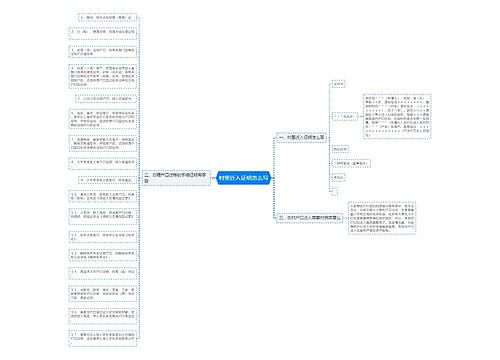
Task: Select branch node 一、村里迁入证明怎么写
Action: click(302, 137)
